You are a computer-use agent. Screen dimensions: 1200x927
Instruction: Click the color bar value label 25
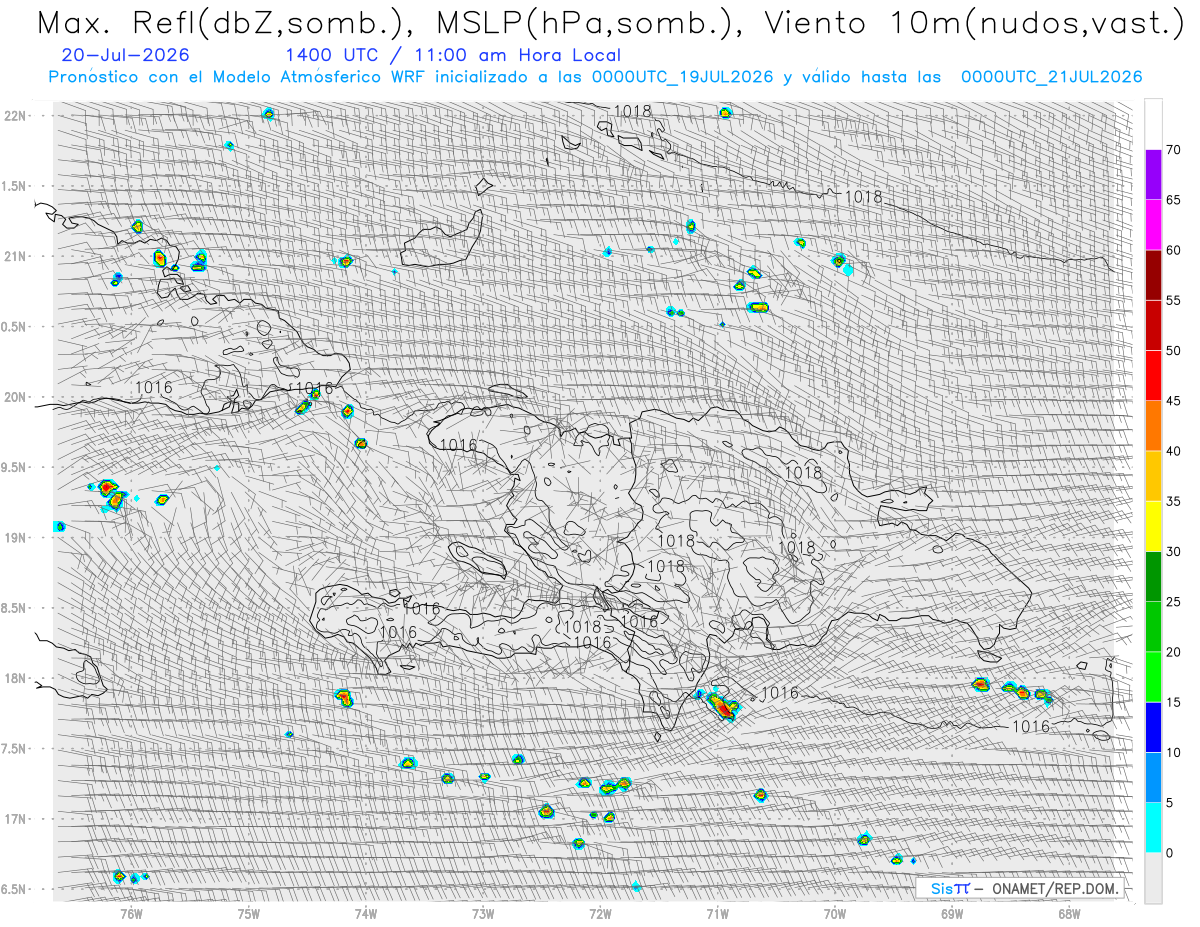click(x=1173, y=601)
